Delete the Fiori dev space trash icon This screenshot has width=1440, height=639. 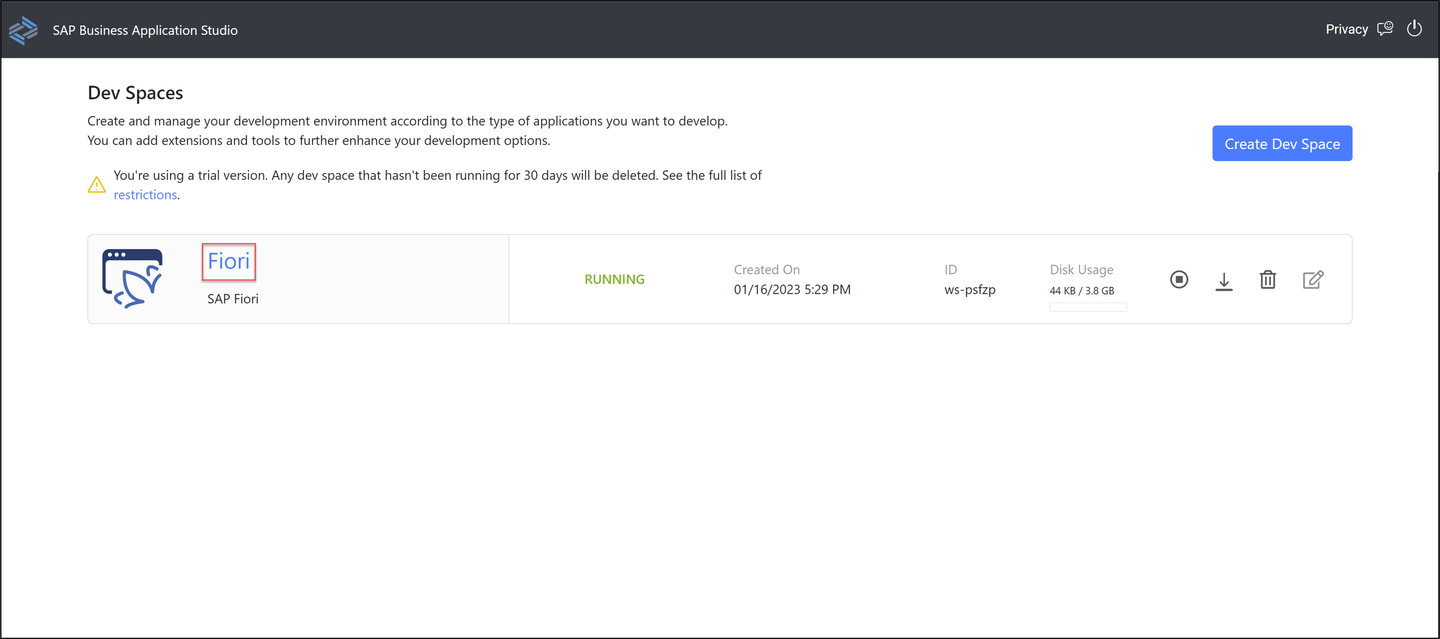pyautogui.click(x=1268, y=280)
